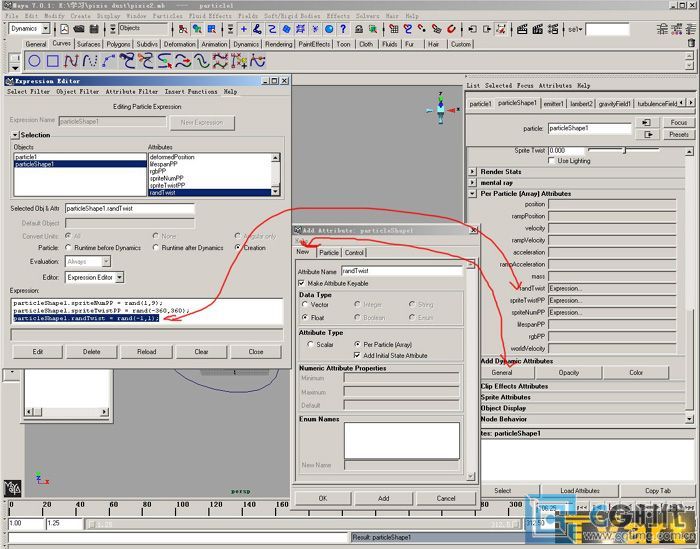Click the Opacity button
This screenshot has height=549, width=700.
point(569,373)
